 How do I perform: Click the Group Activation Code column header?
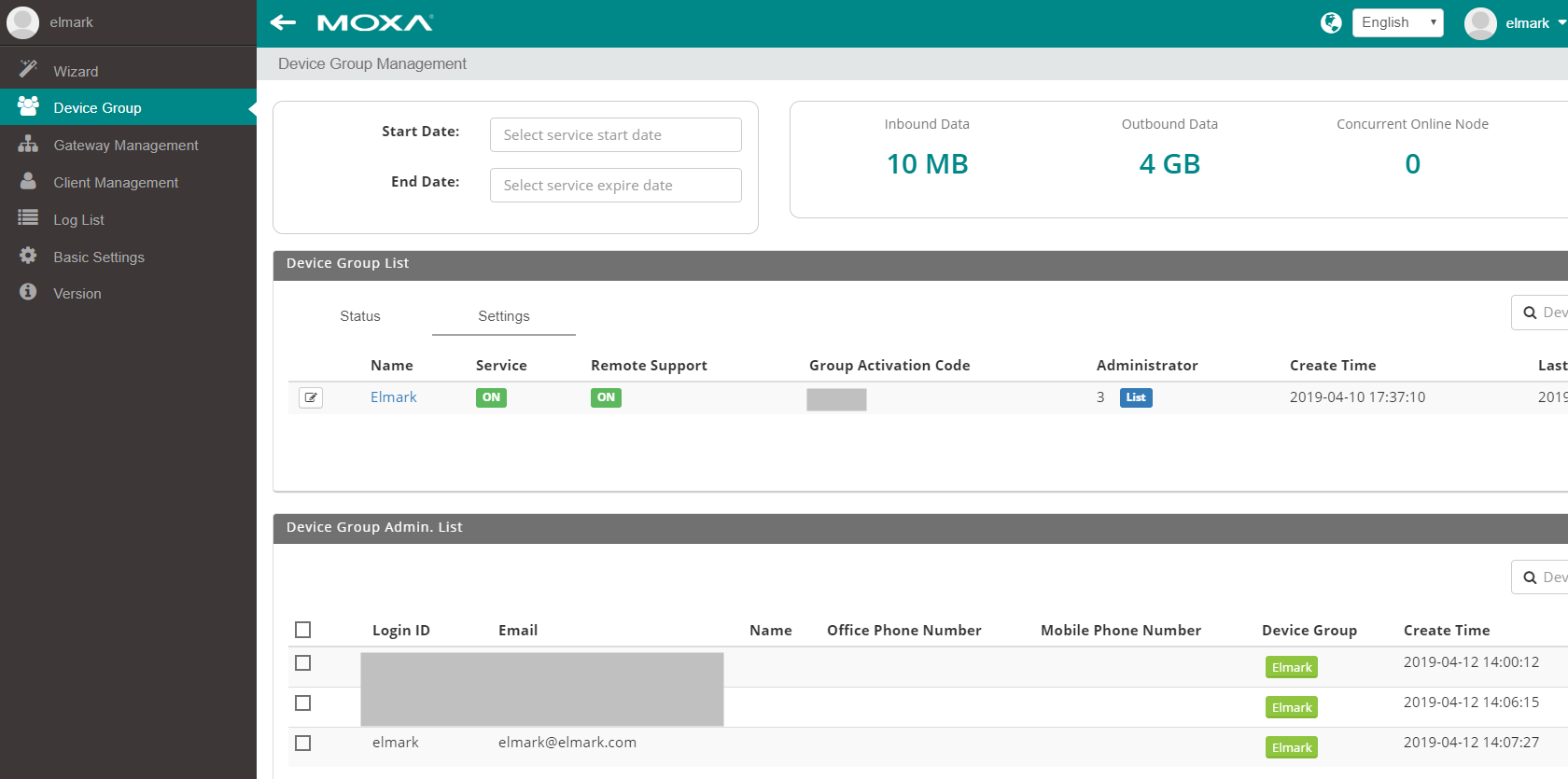[x=889, y=366]
